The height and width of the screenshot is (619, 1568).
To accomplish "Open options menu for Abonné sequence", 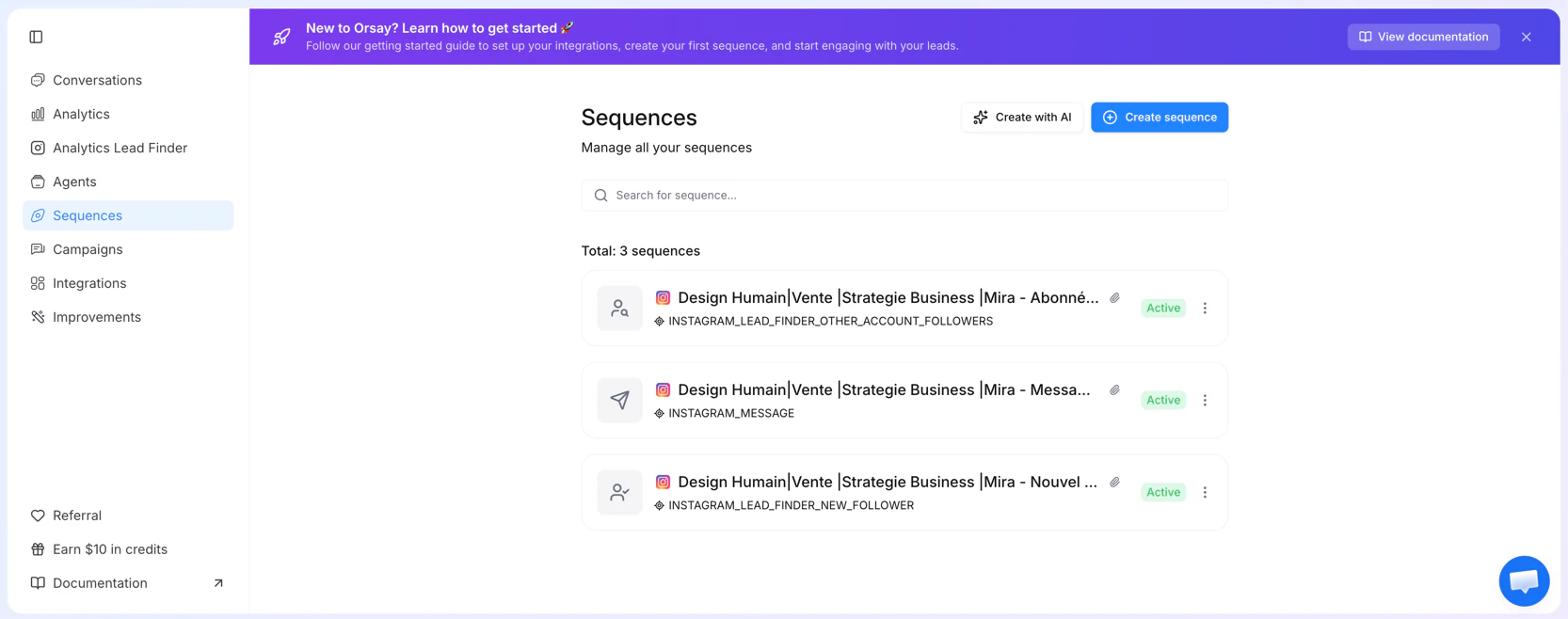I will coord(1205,308).
